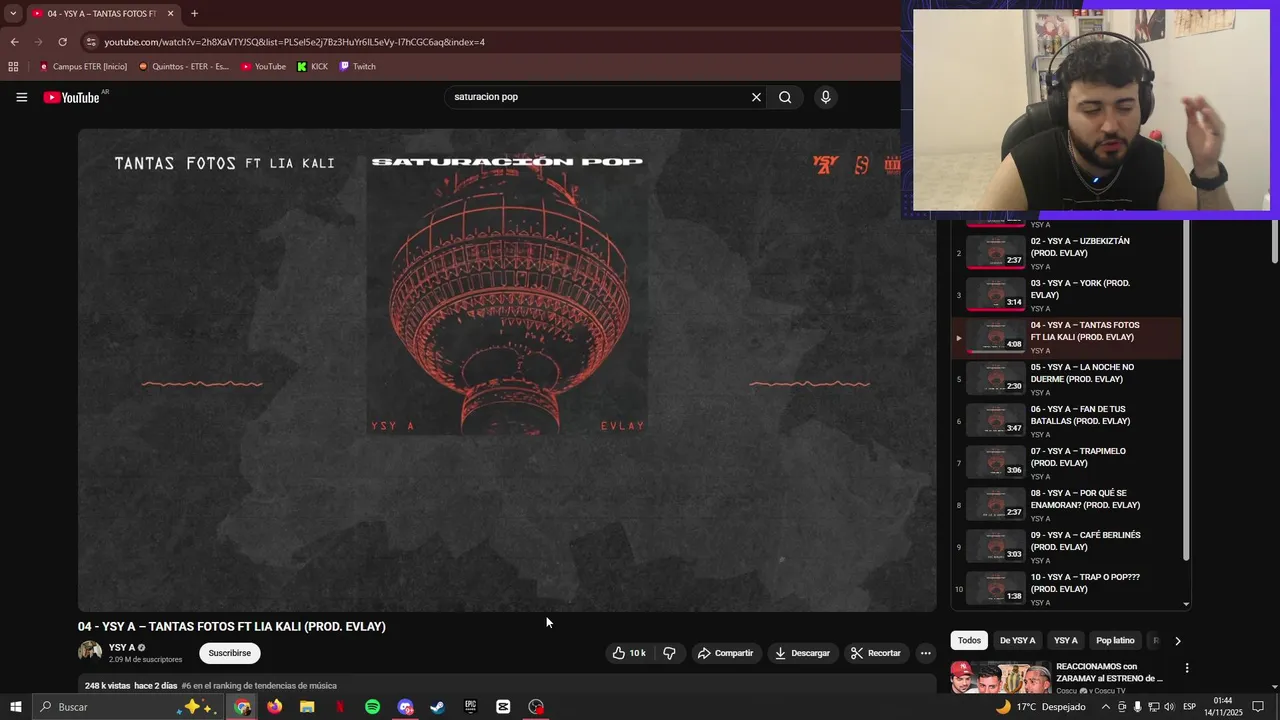1280x720 pixels.
Task: Open the notification center
Action: (1258, 707)
